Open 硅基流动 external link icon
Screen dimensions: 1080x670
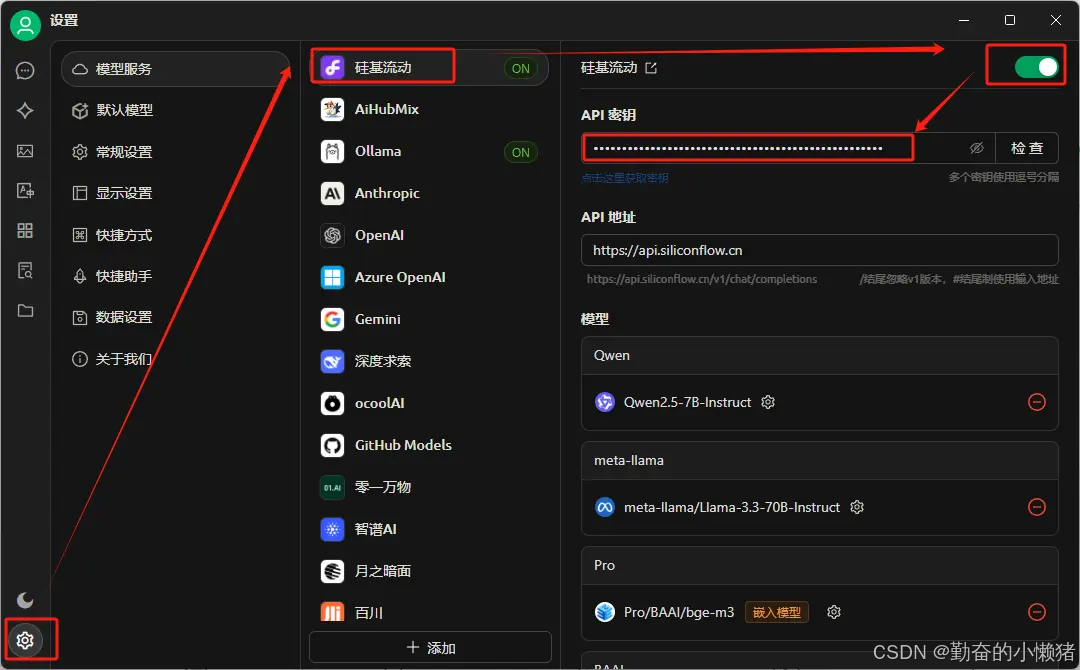point(651,67)
